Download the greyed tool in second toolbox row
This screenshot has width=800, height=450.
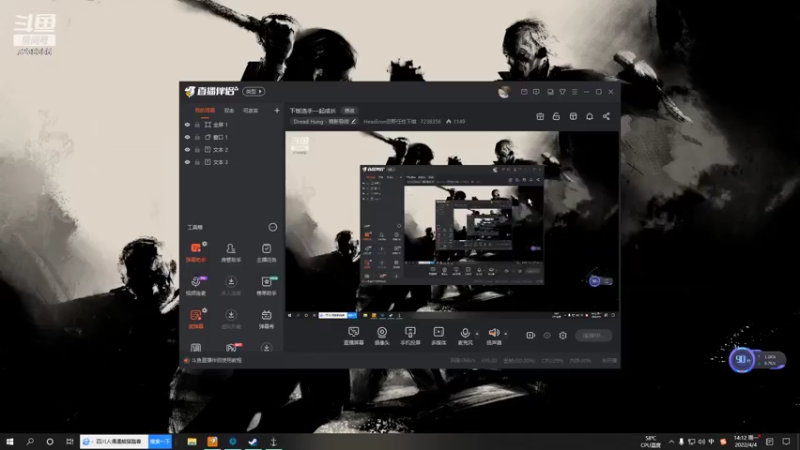click(x=231, y=286)
